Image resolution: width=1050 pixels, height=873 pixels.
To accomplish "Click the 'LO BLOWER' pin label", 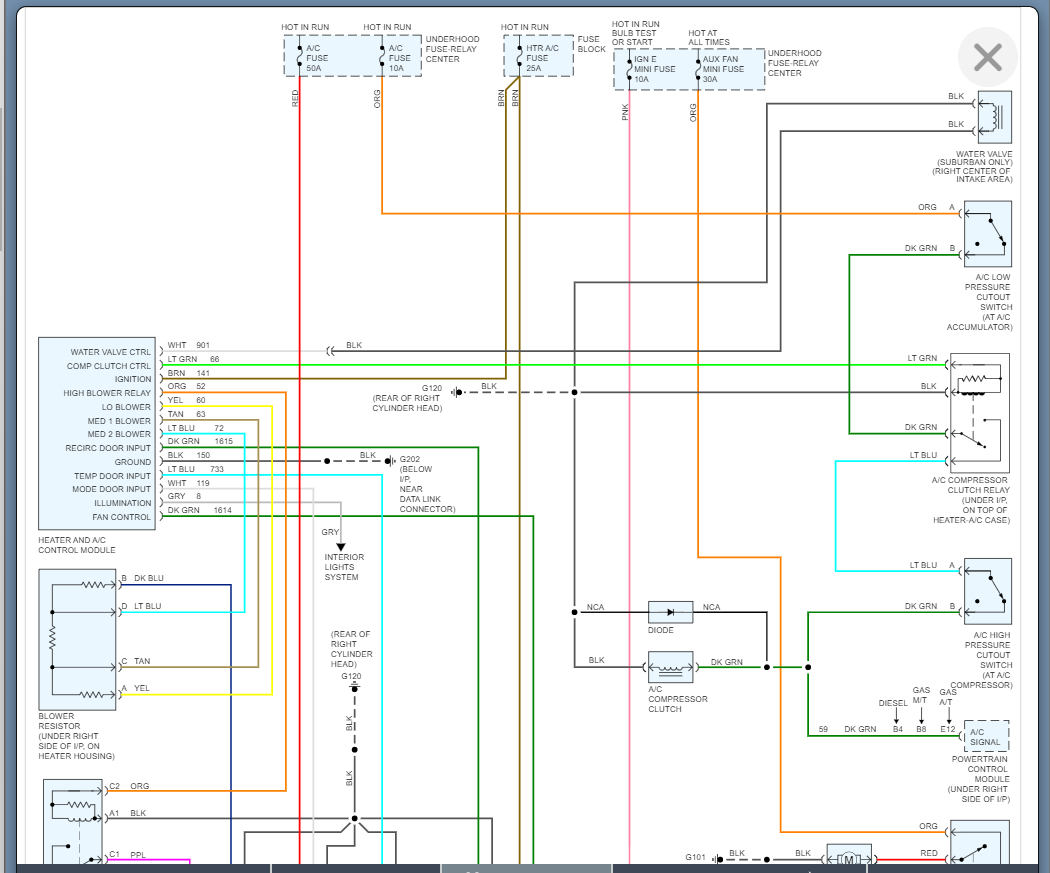I will [126, 407].
